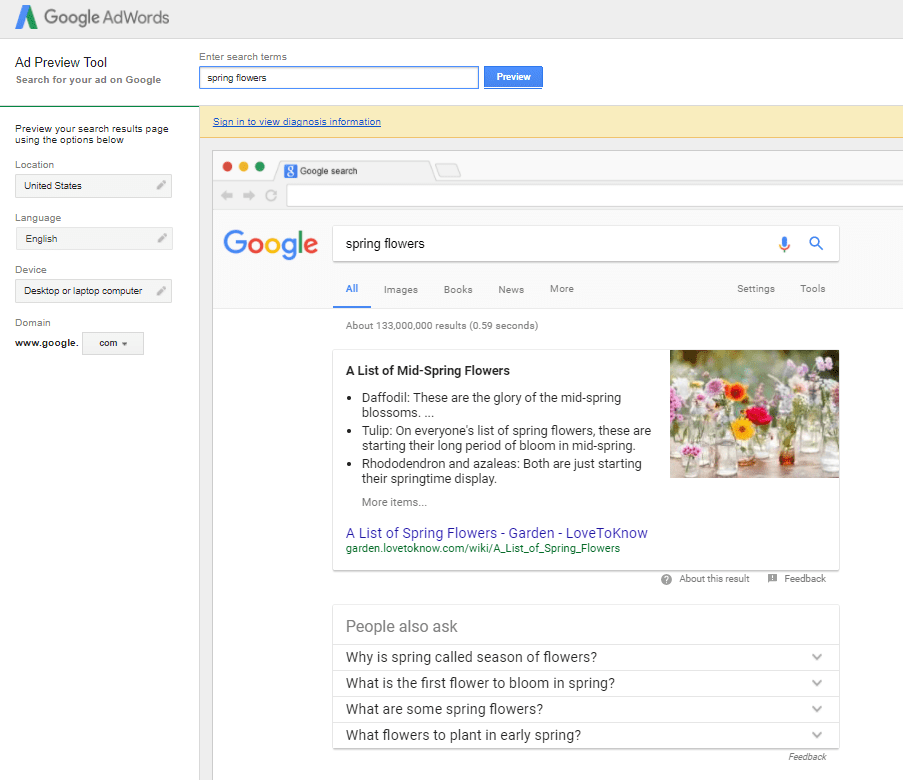Click the About this result link
903x780 pixels.
(x=714, y=578)
